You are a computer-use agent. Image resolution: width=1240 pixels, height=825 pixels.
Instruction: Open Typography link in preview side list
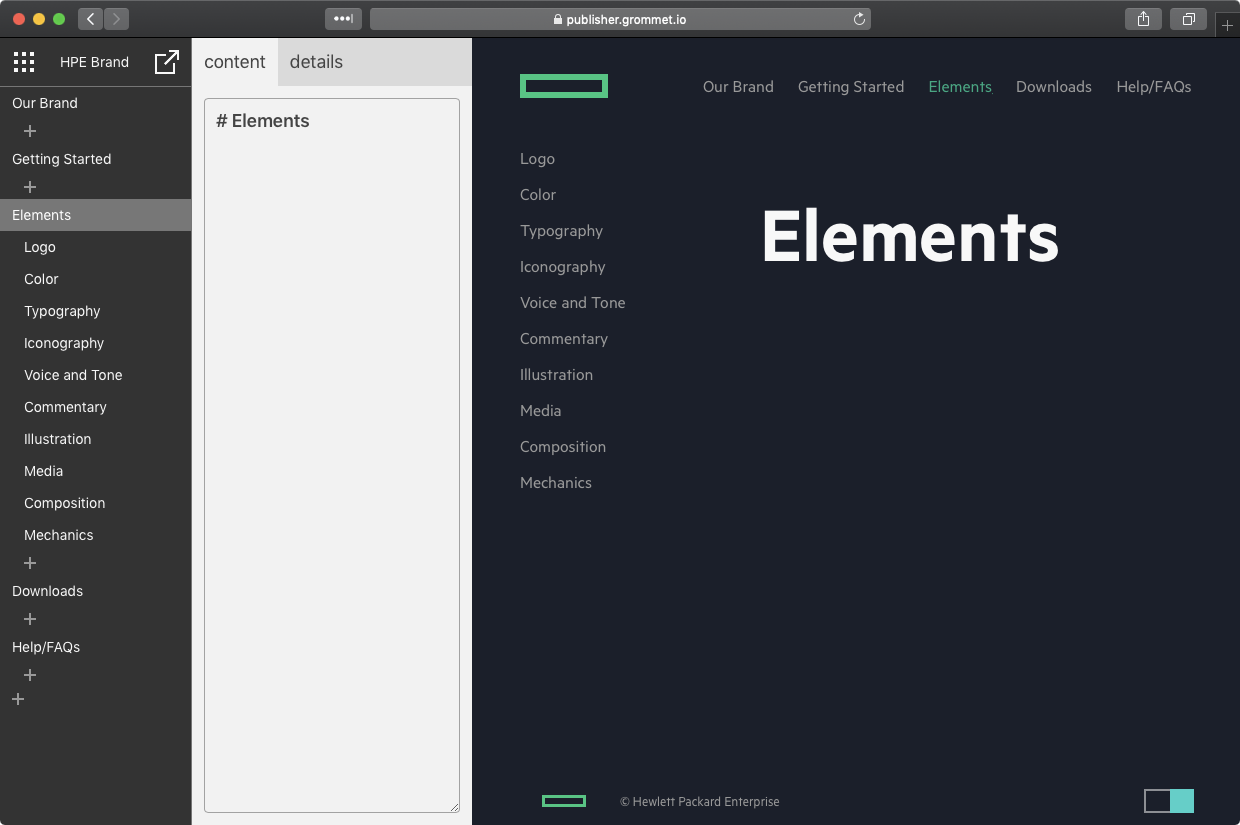(561, 231)
